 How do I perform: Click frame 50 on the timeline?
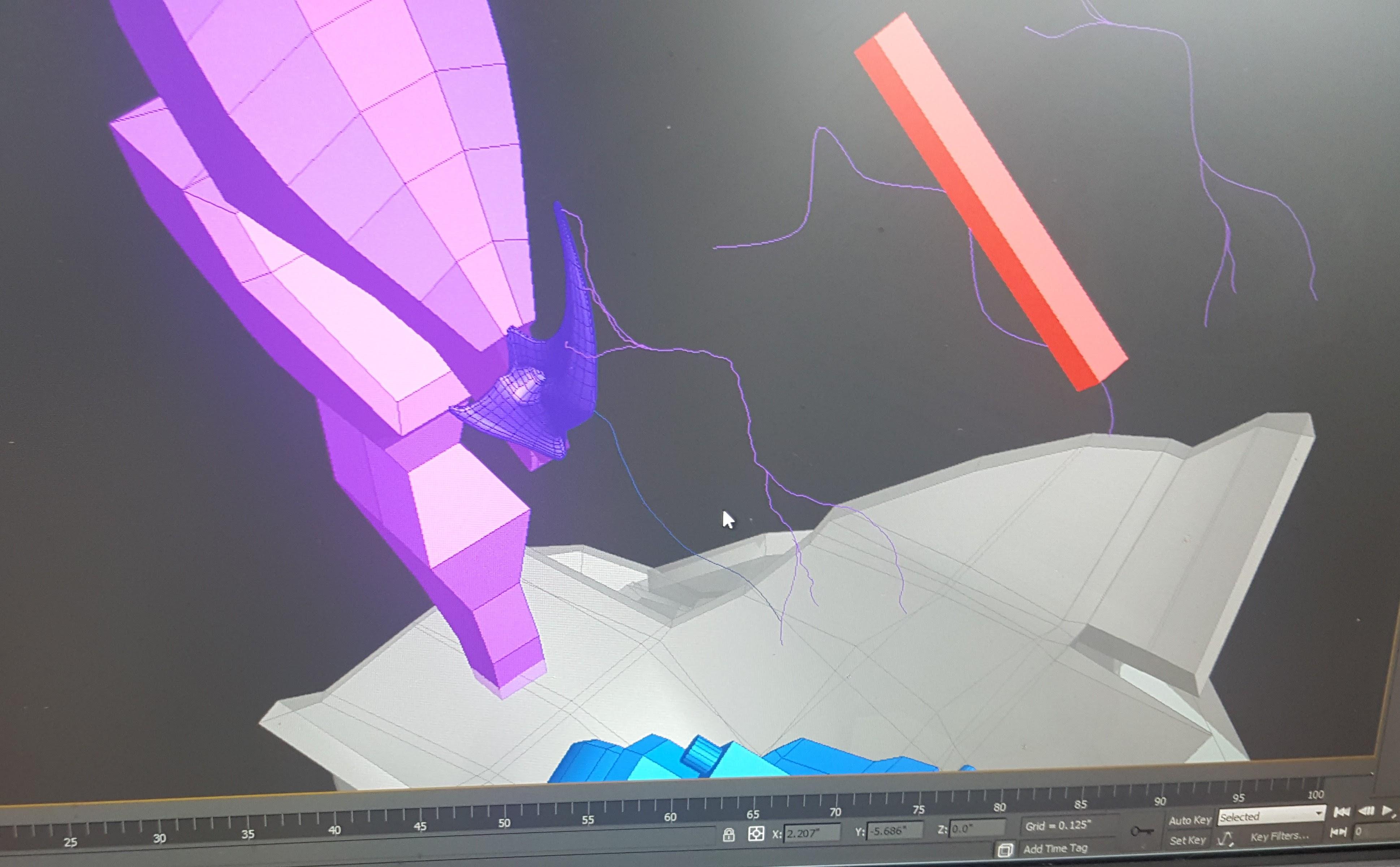[504, 823]
